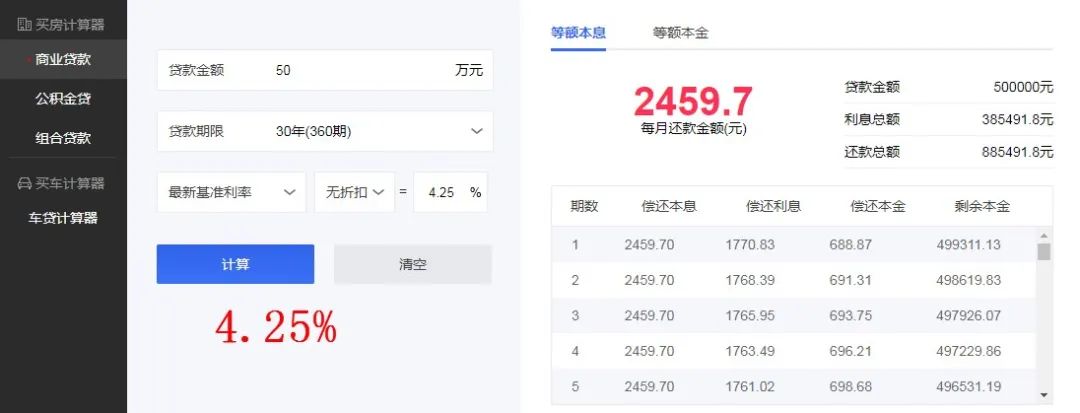The width and height of the screenshot is (1080, 413).
Task: Switch to the 等额本息 tab
Action: pyautogui.click(x=578, y=33)
